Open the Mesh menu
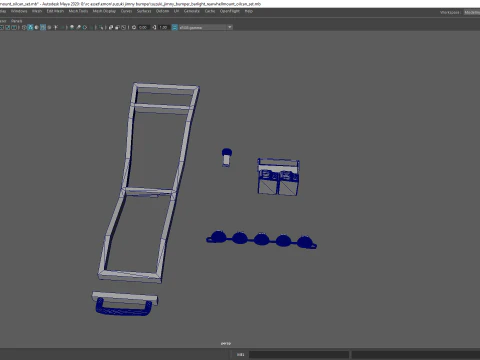The height and width of the screenshot is (360, 480). 37,11
